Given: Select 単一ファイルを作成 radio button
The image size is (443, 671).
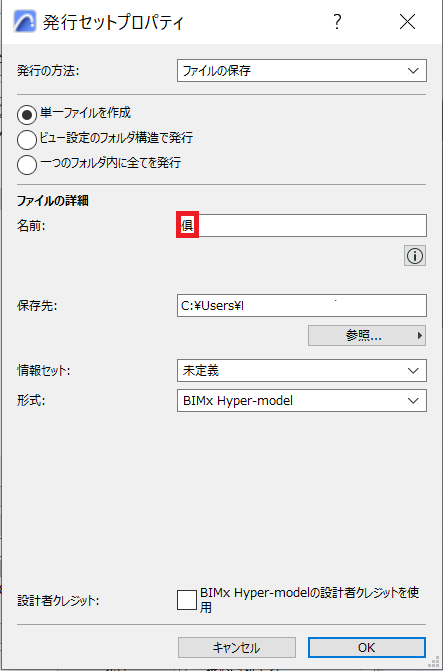Looking at the screenshot, I should 27,114.
